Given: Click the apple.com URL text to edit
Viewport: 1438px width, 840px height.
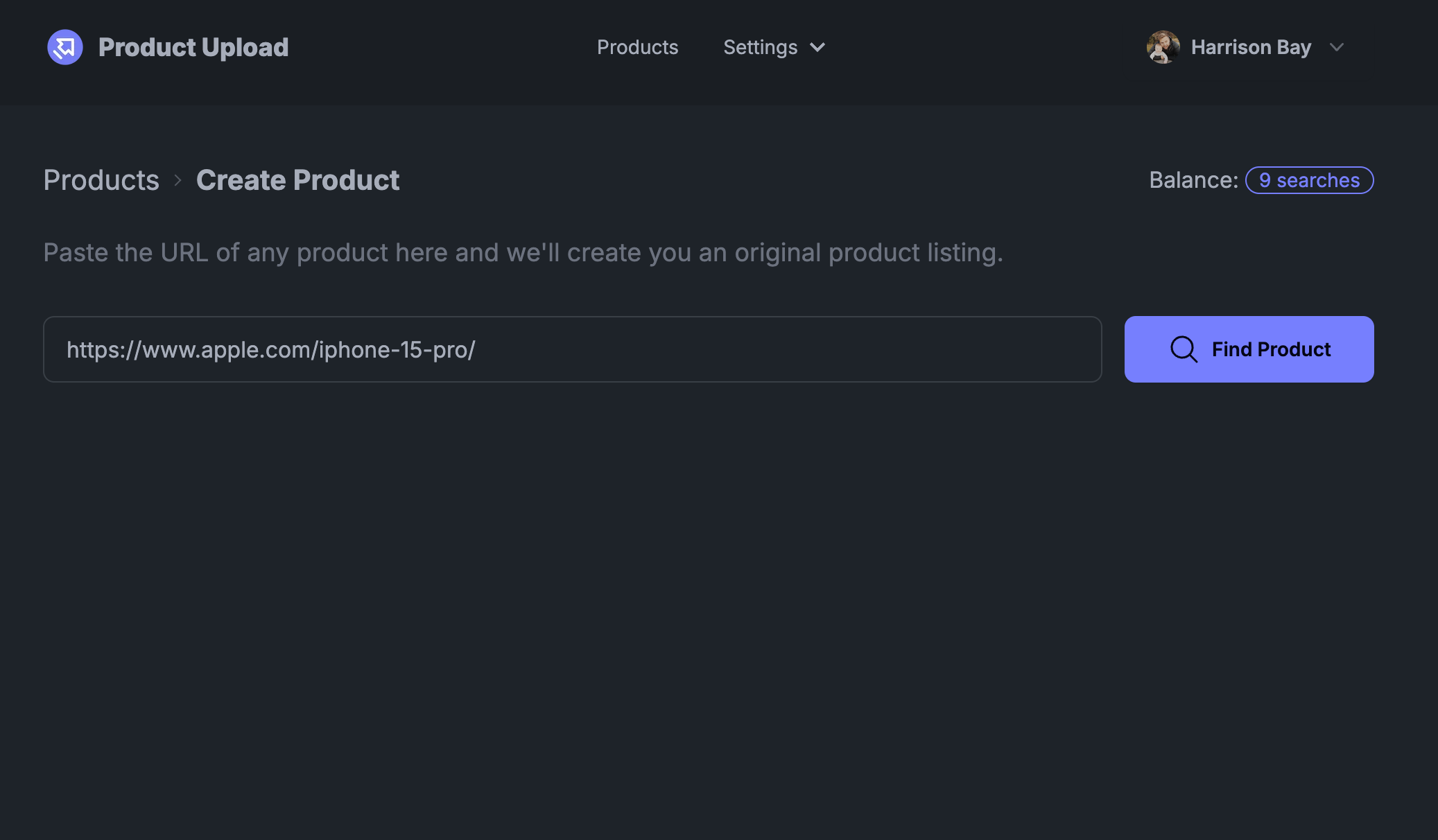Looking at the screenshot, I should (271, 349).
